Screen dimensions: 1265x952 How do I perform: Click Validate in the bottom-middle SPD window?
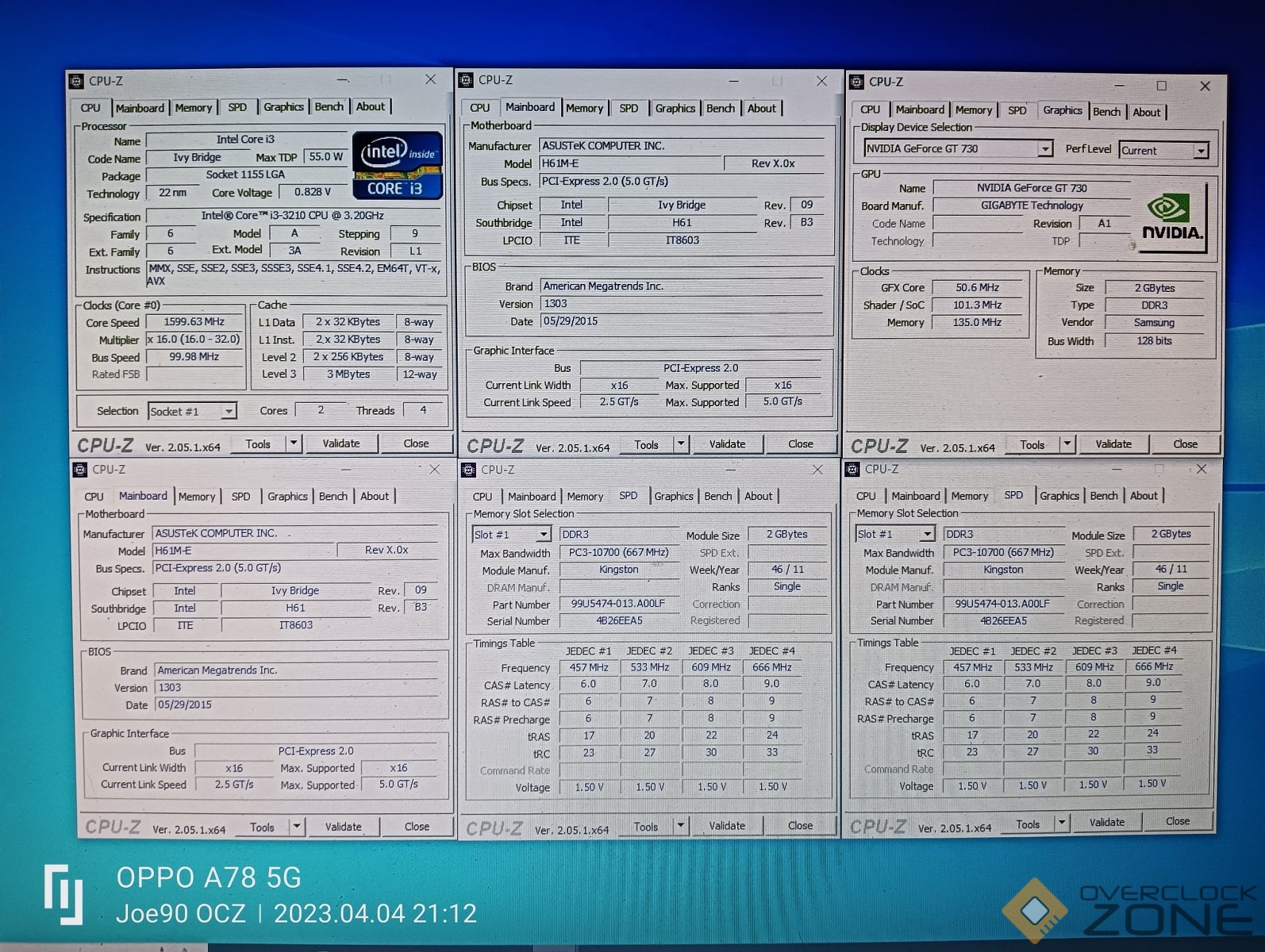pos(727,826)
